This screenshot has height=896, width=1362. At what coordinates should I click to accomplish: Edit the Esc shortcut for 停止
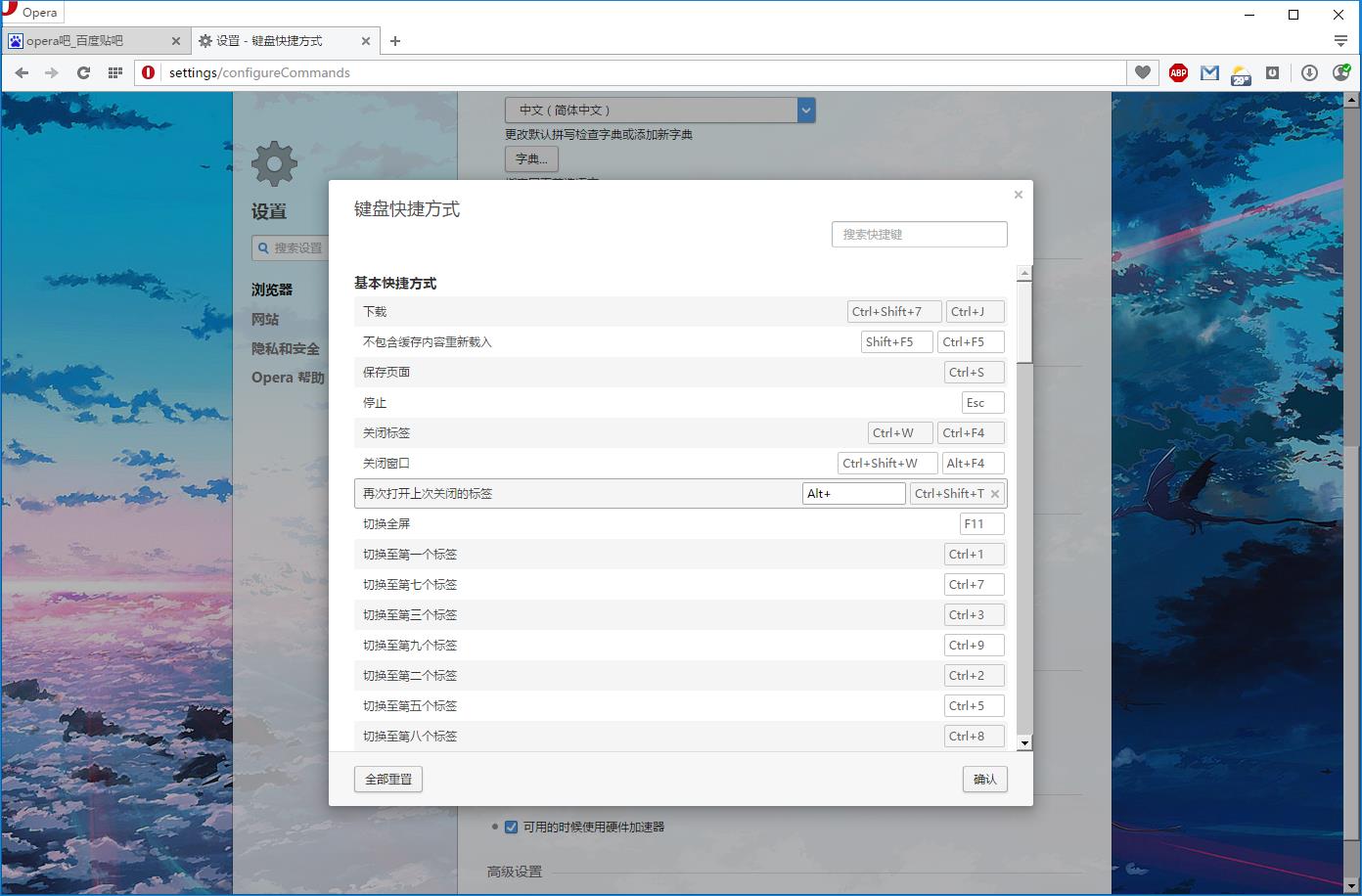(982, 403)
